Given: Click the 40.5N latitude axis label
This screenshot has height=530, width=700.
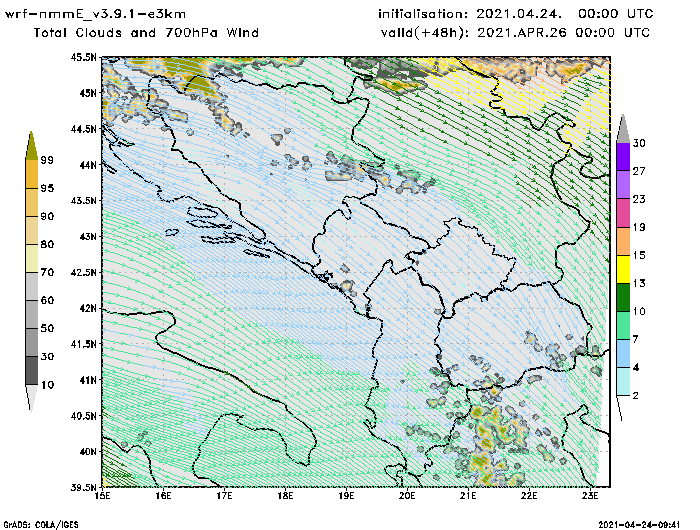Looking at the screenshot, I should click(83, 416).
